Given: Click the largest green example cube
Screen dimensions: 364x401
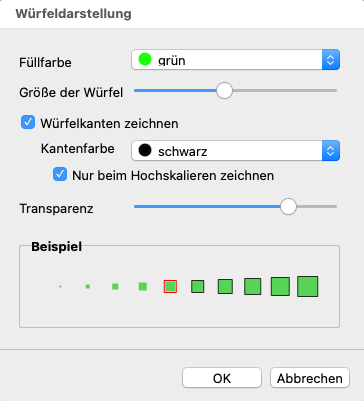Looking at the screenshot, I should coord(308,286).
